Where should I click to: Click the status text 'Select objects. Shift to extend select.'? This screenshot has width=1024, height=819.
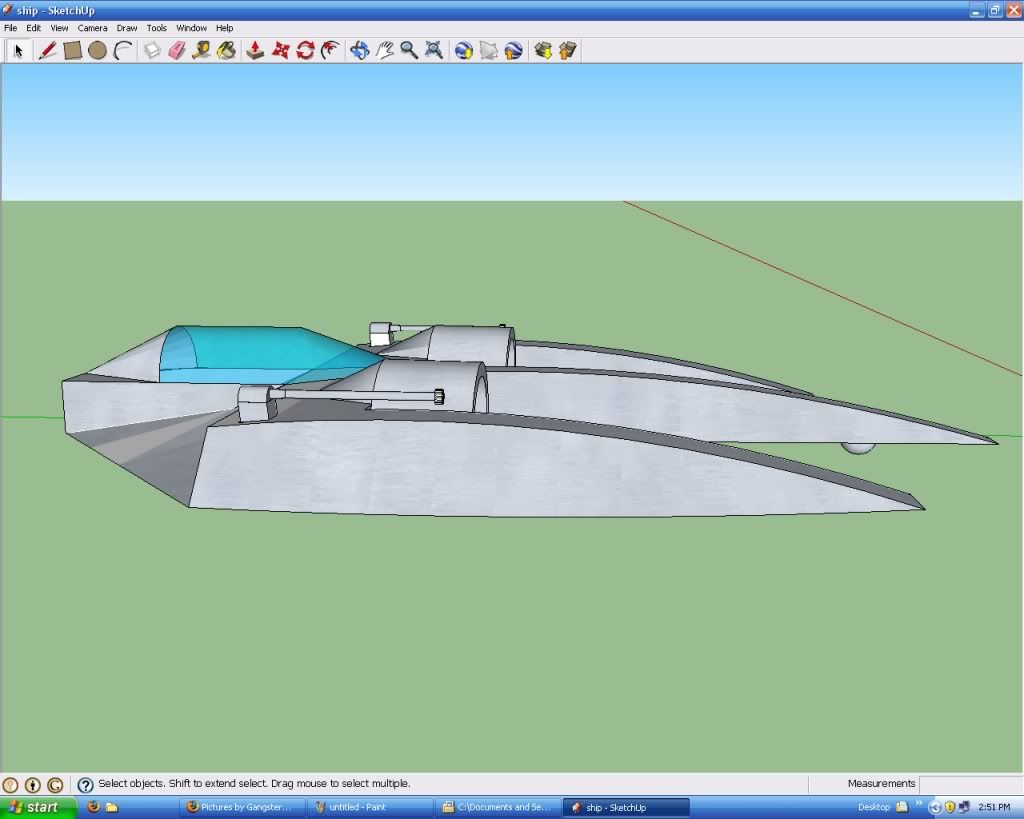(183, 784)
